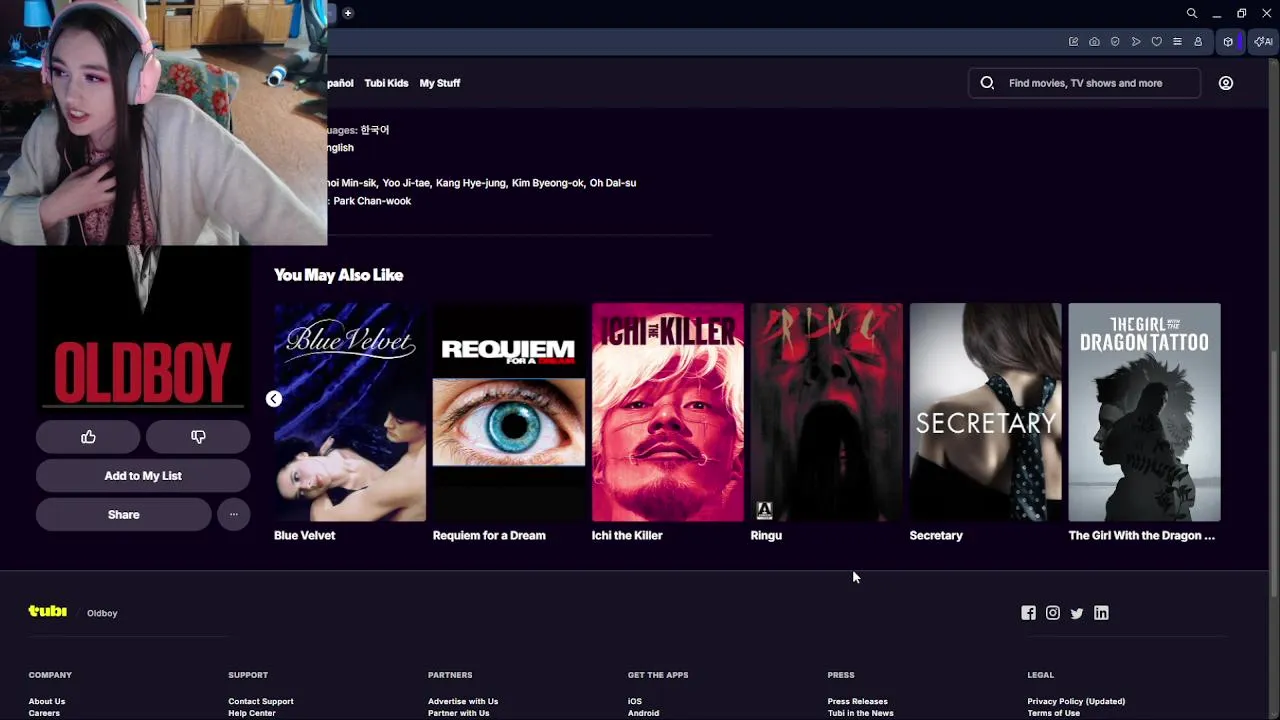This screenshot has width=1280, height=720.
Task: Open a new browser tab with plus icon
Action: pyautogui.click(x=347, y=13)
